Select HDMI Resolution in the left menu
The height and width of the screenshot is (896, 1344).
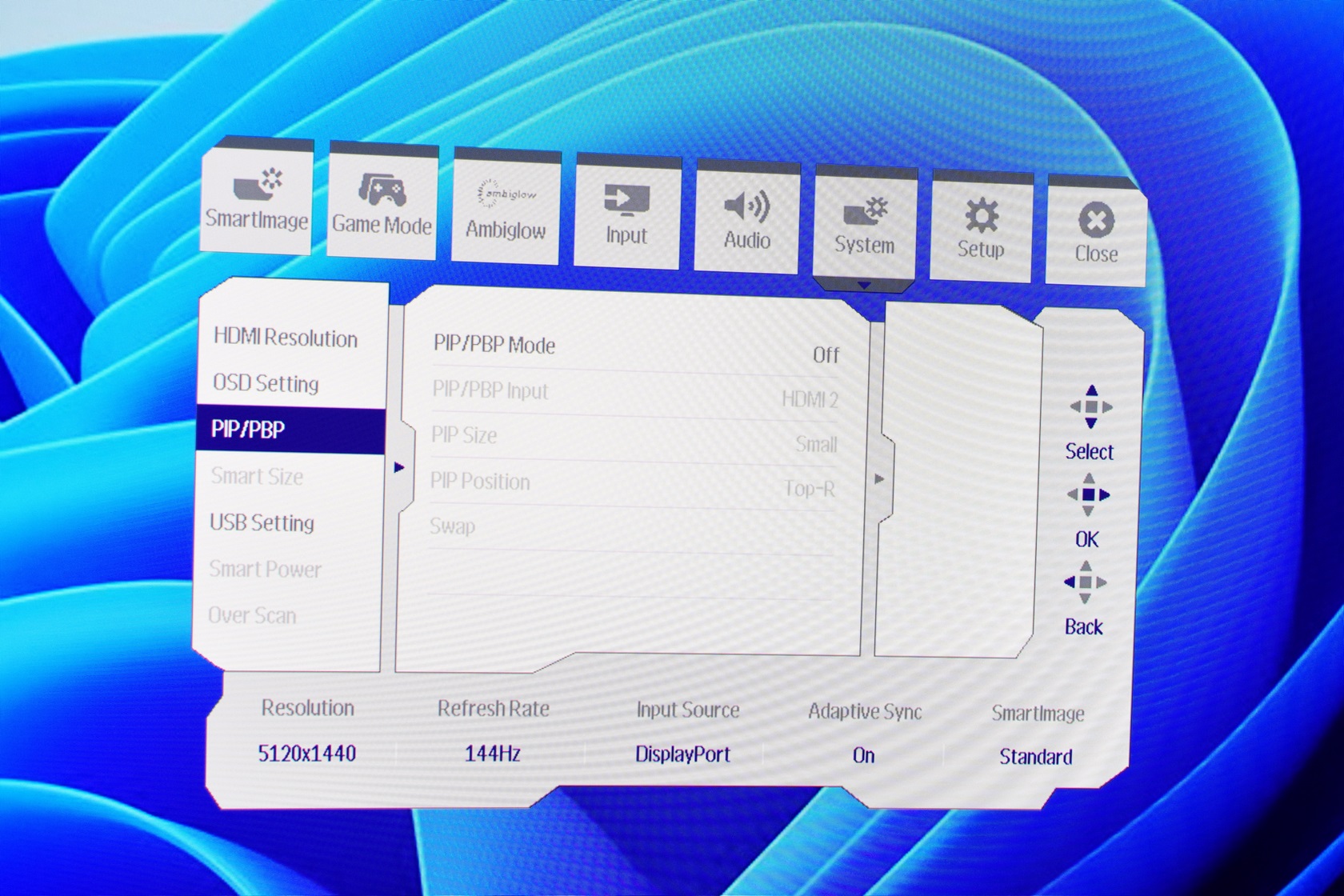tap(286, 338)
